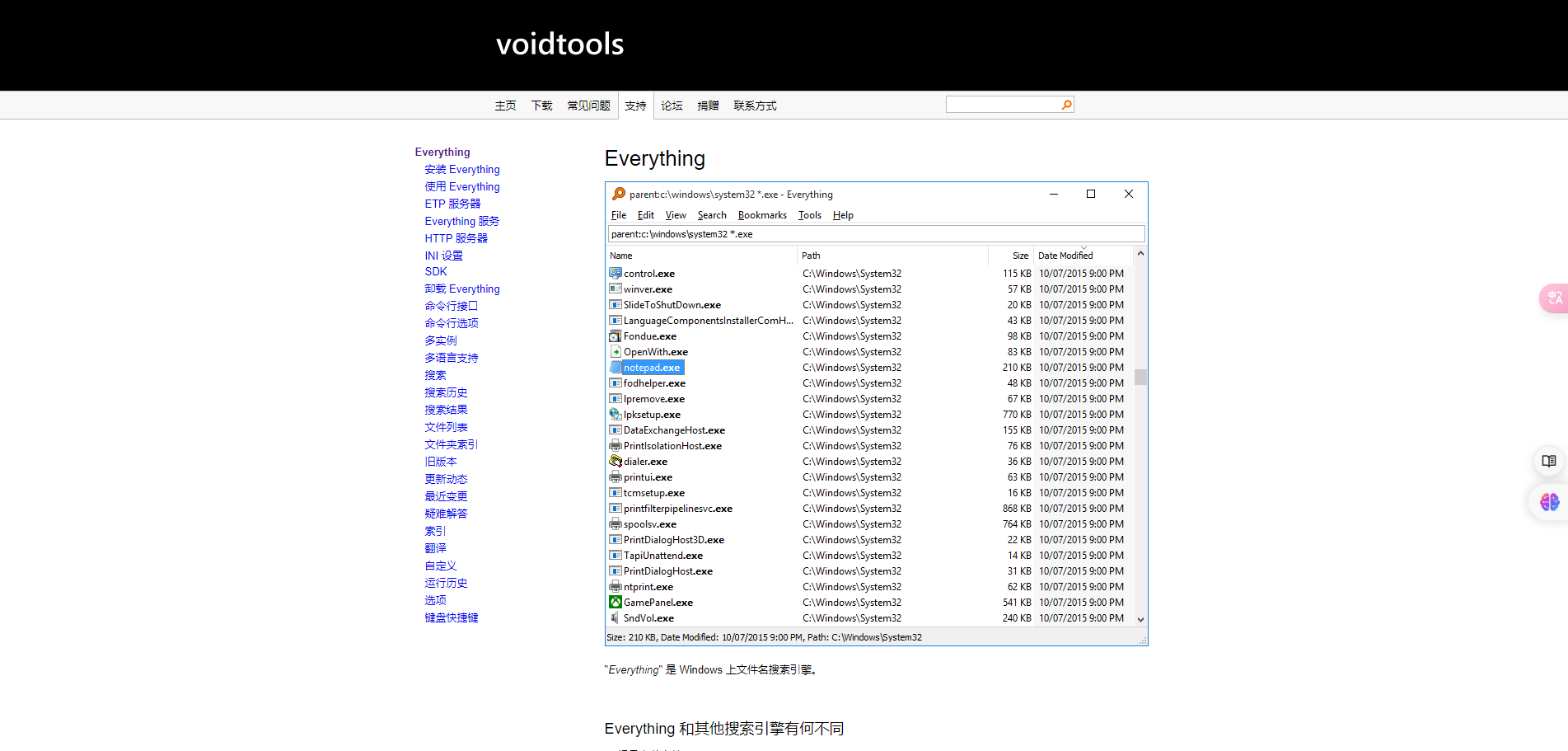The height and width of the screenshot is (751, 1568).
Task: Open the Bookmarks menu in Everything
Action: (x=762, y=215)
